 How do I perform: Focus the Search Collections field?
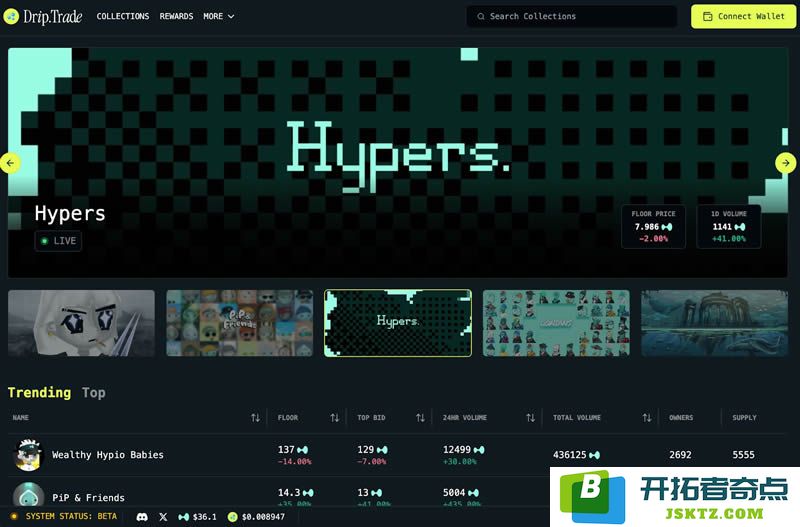(x=571, y=16)
